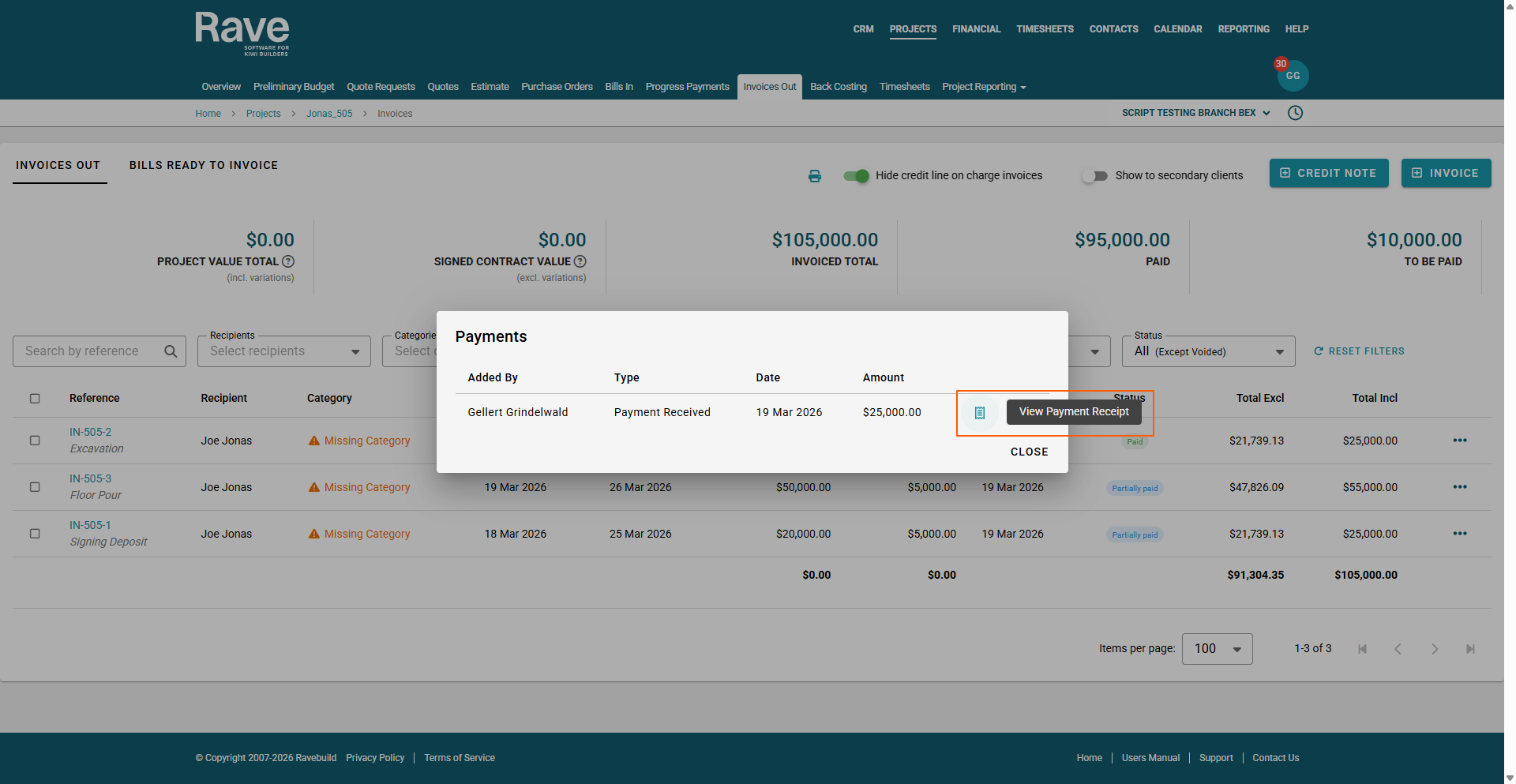Open the GG user avatar with notifications
The image size is (1516, 784).
(1293, 76)
